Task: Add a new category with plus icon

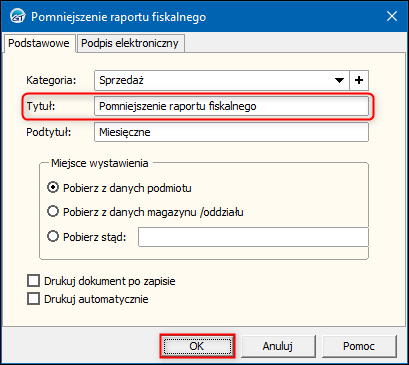Action: pyautogui.click(x=359, y=80)
